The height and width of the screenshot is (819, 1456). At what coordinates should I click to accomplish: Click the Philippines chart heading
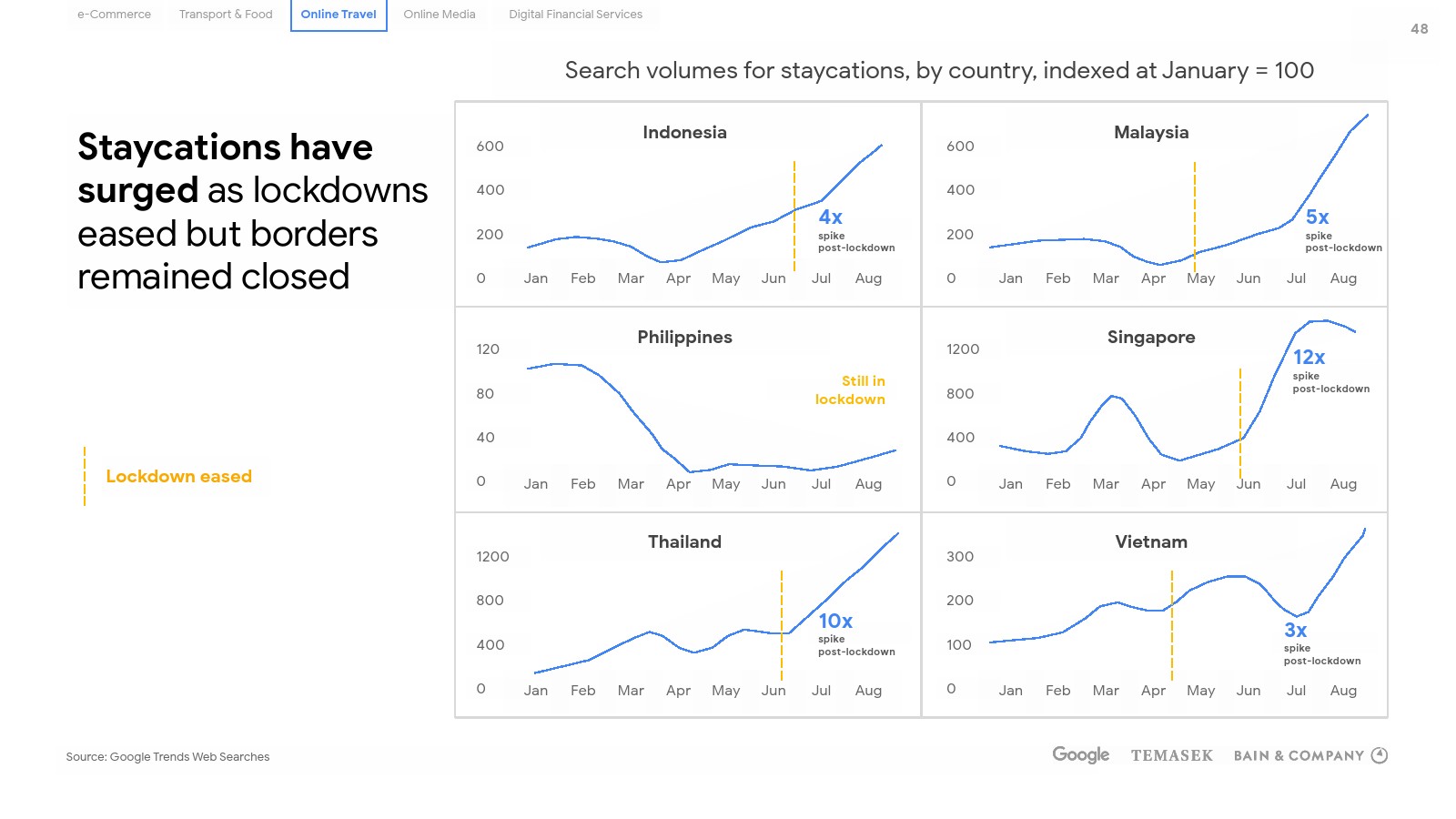point(684,338)
